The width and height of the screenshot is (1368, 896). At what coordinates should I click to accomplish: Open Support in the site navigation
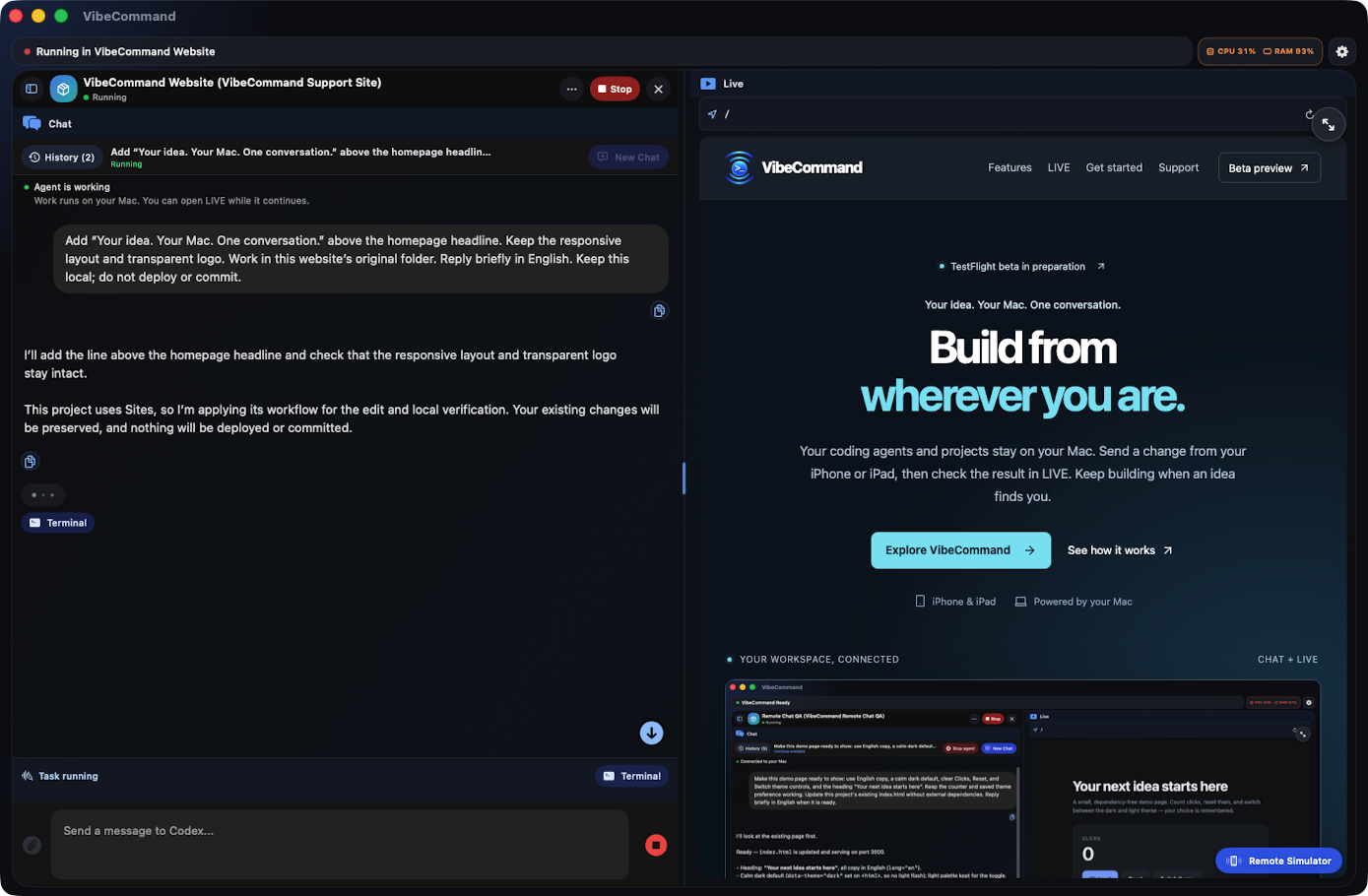1178,167
